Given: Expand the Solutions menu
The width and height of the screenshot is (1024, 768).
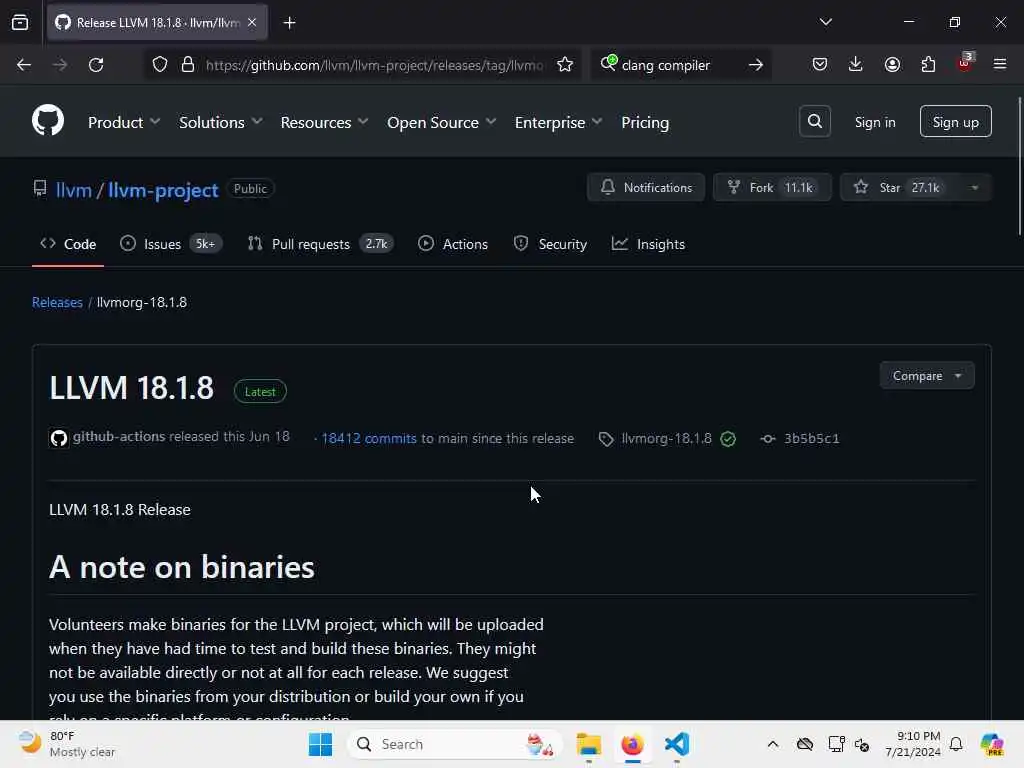Looking at the screenshot, I should pyautogui.click(x=220, y=122).
